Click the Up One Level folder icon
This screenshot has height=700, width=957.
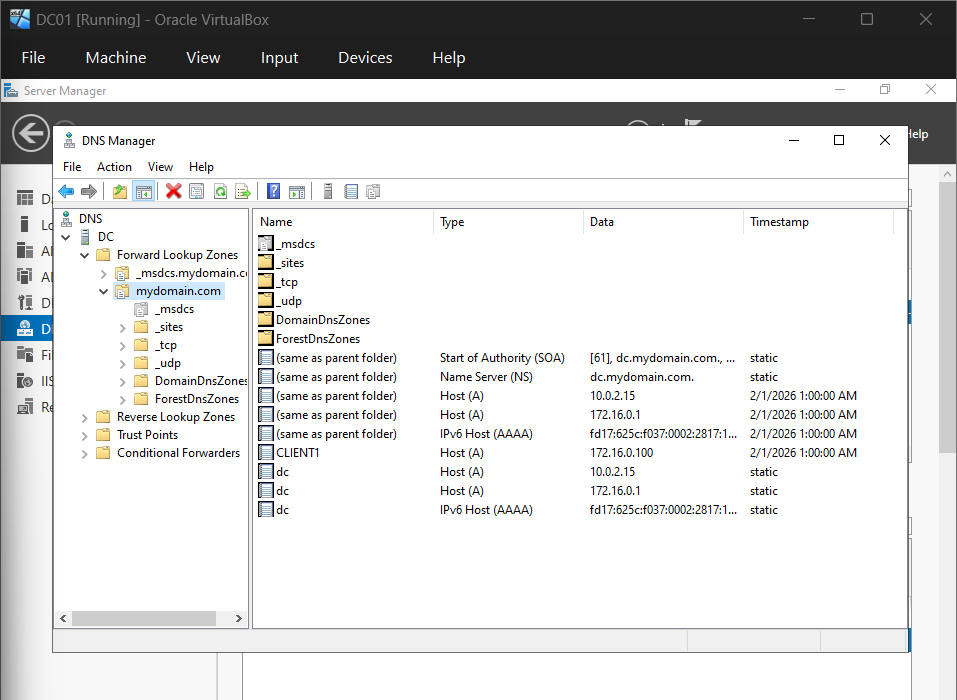coord(120,192)
